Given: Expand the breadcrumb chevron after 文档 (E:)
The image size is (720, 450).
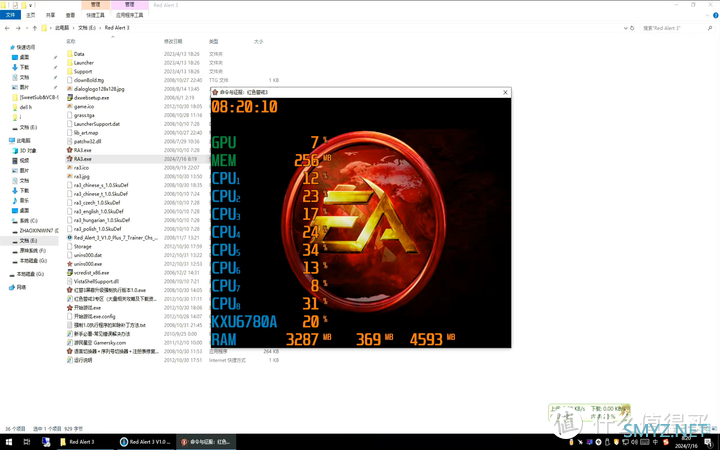Looking at the screenshot, I should (x=100, y=28).
